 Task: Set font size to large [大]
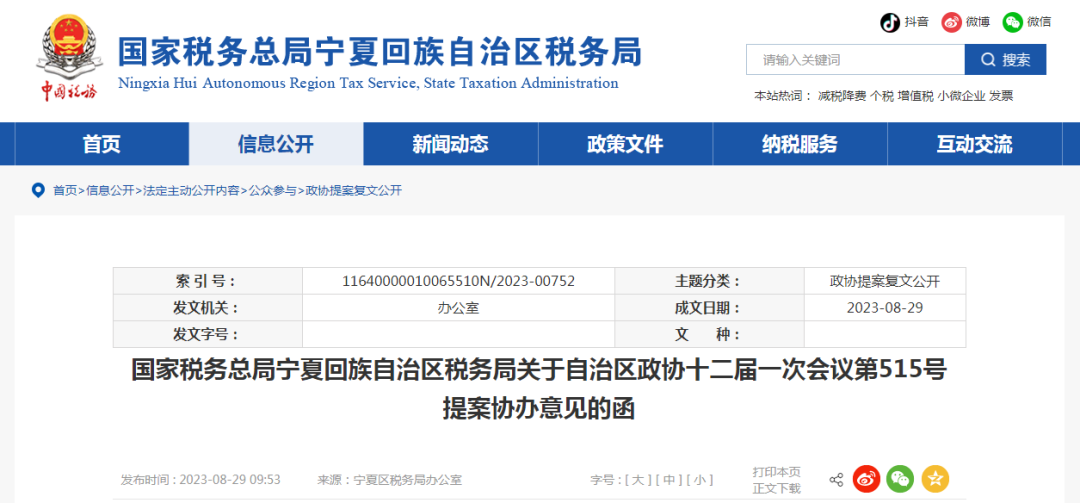(x=635, y=481)
